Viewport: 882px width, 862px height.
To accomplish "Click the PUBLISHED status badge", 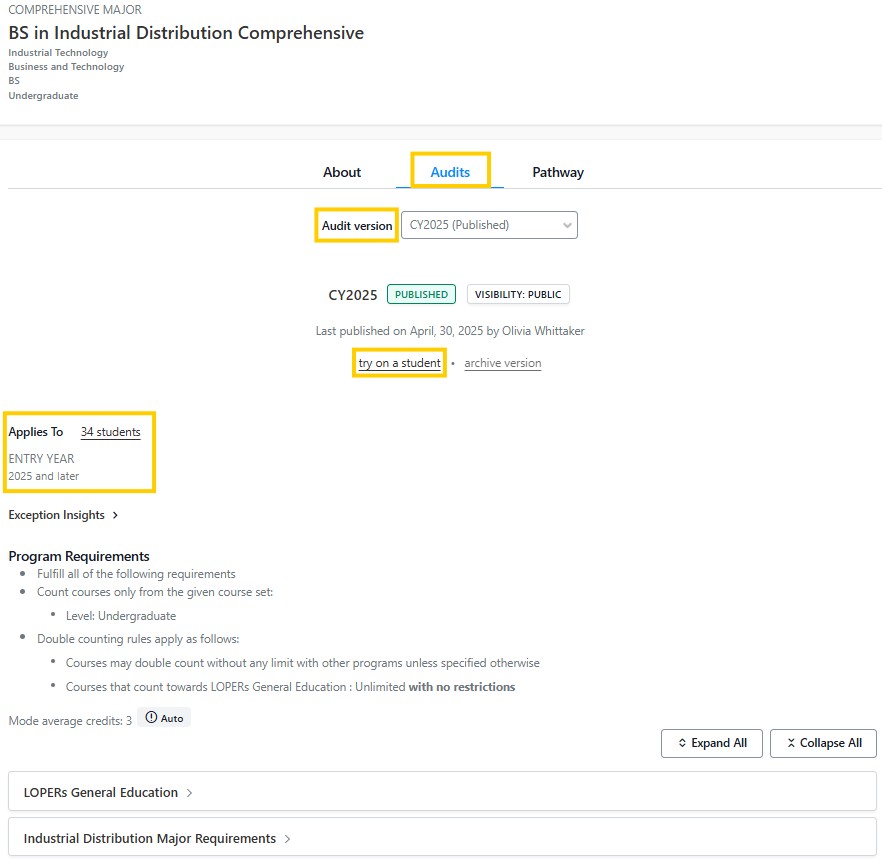I will click(x=421, y=294).
